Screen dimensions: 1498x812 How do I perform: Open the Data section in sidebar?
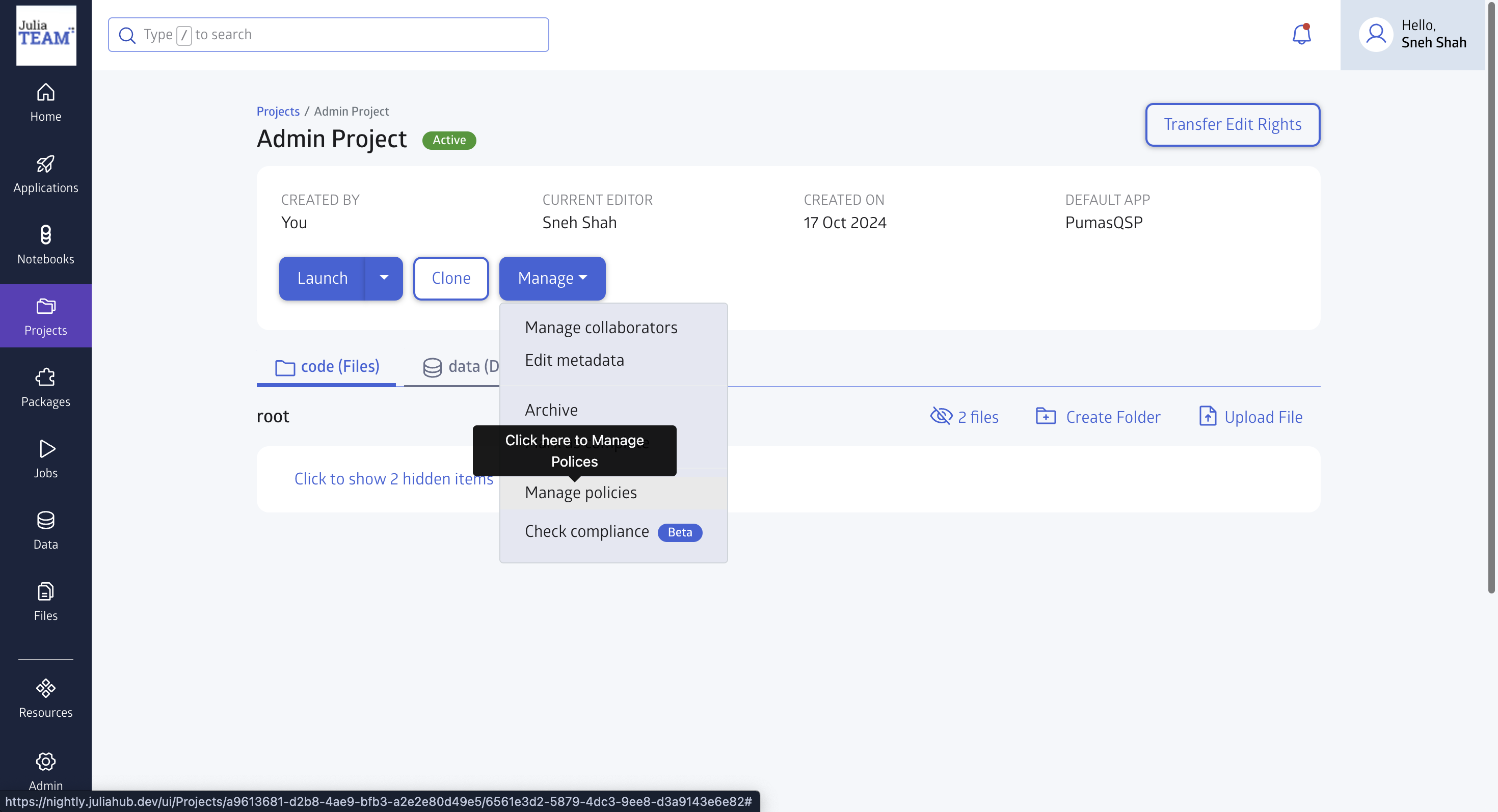(45, 529)
